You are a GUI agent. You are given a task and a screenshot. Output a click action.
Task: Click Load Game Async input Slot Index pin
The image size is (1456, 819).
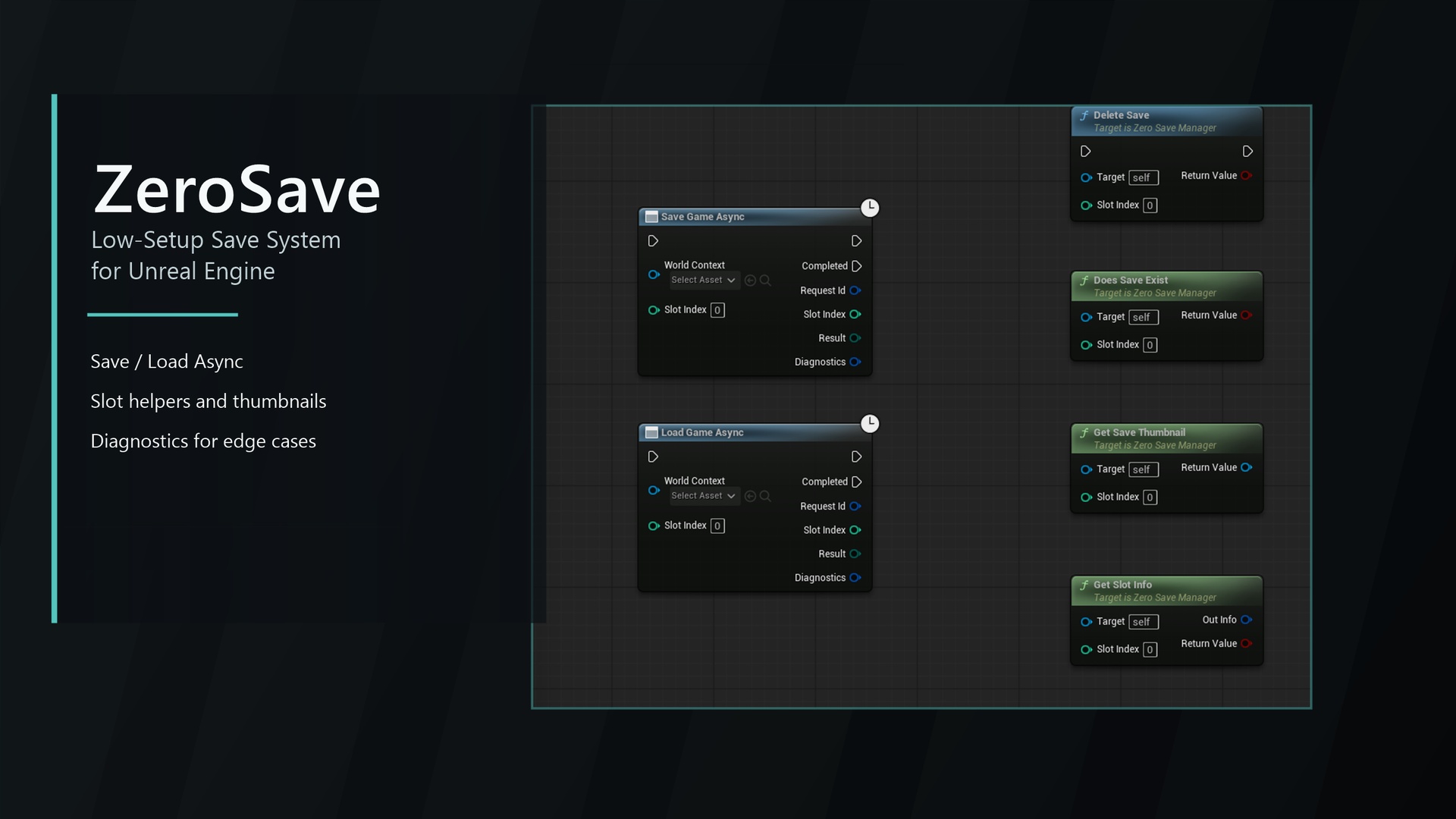point(654,526)
